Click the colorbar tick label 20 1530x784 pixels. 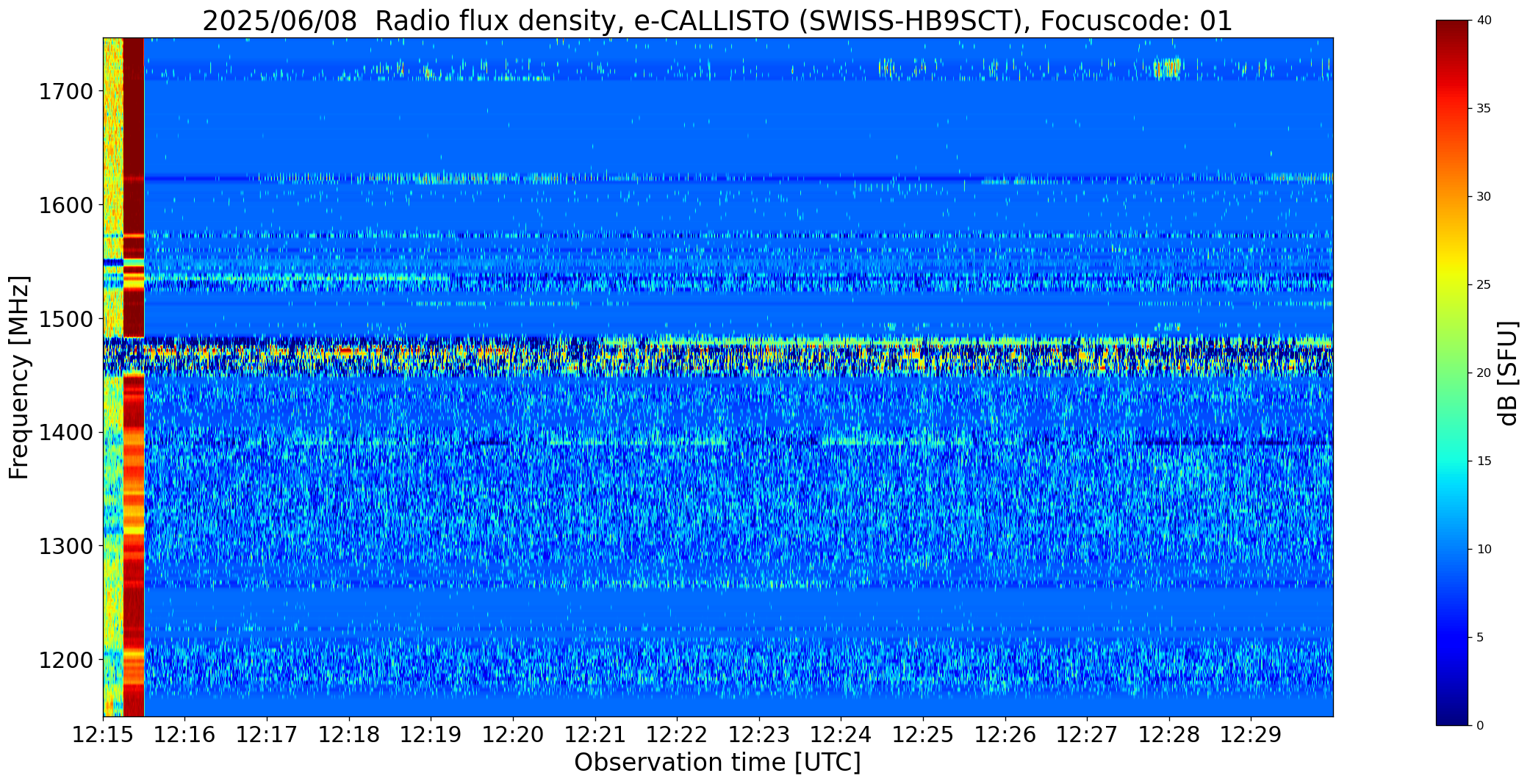1484,373
